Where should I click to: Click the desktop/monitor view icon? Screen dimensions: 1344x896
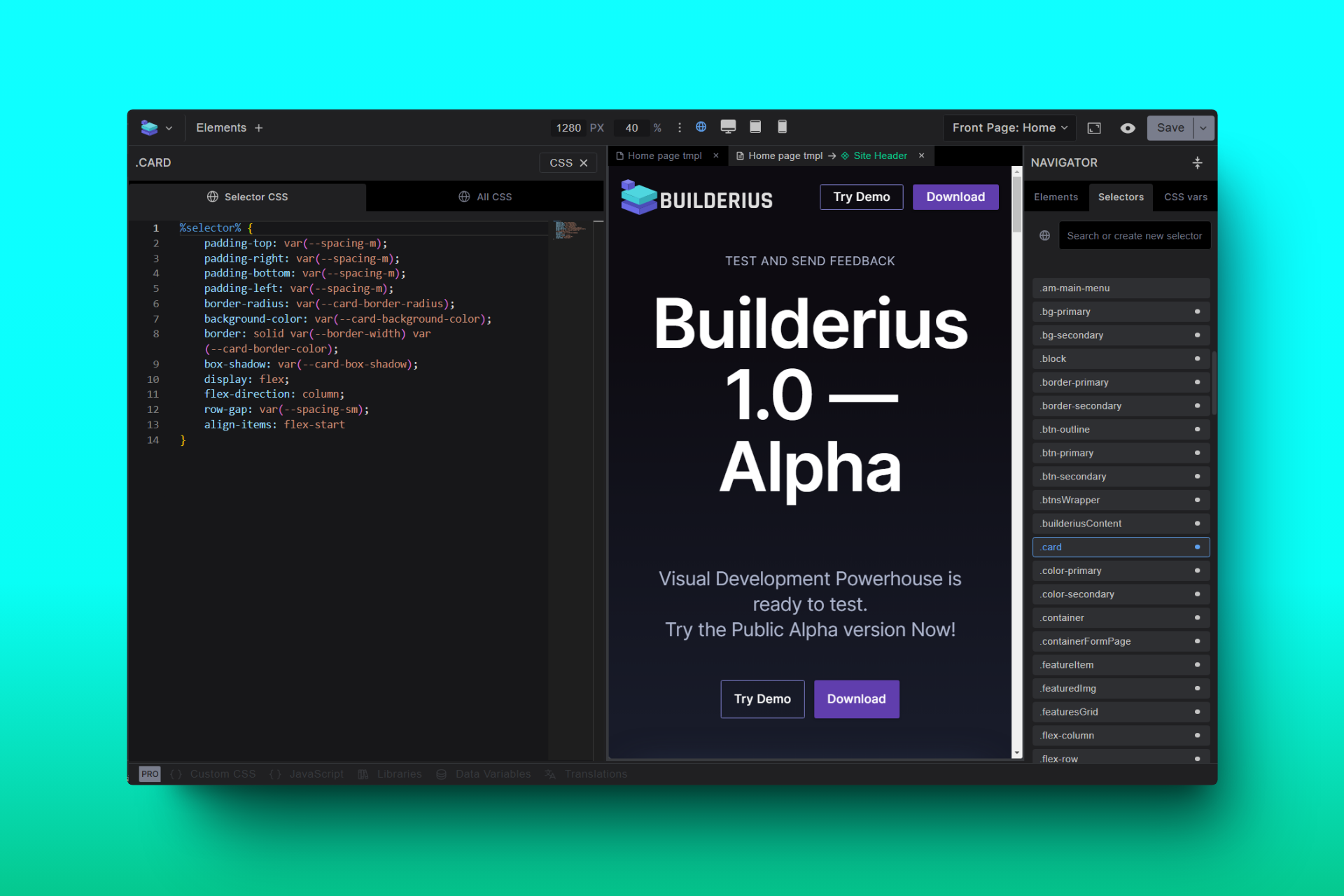coord(729,127)
